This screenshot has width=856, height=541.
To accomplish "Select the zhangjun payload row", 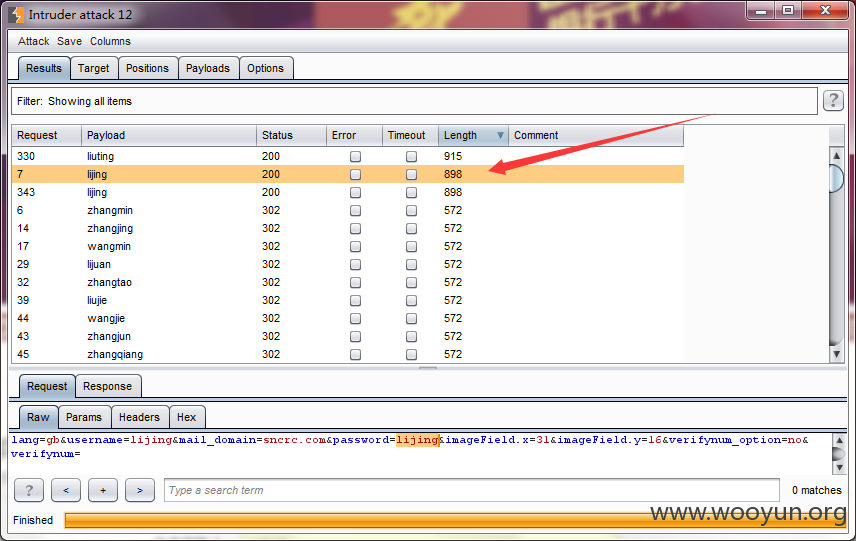I will 348,336.
